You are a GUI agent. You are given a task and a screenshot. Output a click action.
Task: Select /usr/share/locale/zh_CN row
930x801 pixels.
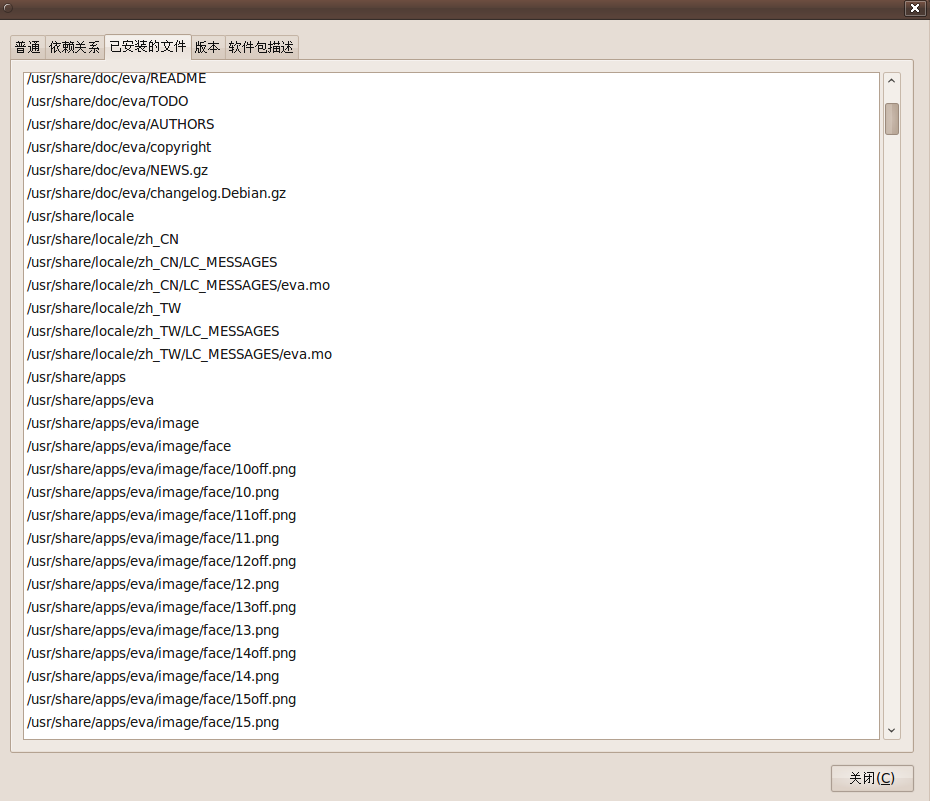(451, 240)
